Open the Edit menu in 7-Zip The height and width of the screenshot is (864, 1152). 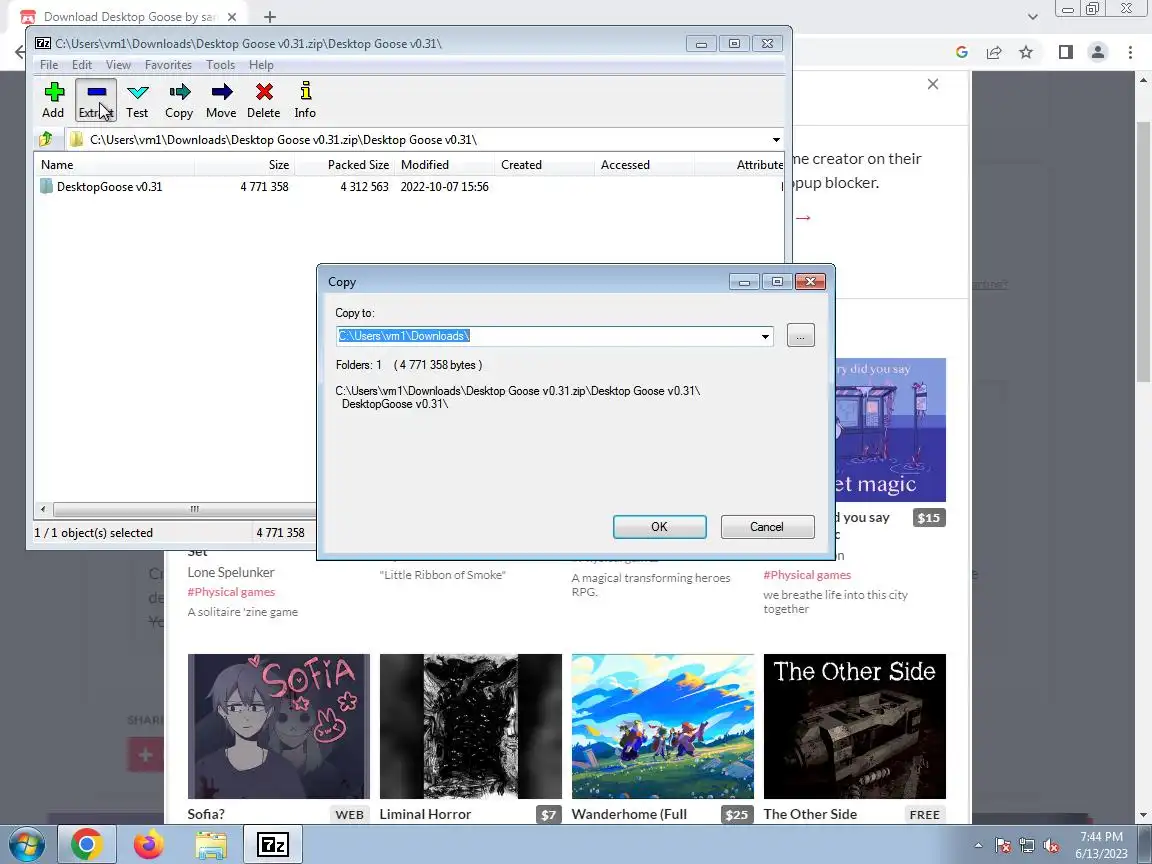[x=82, y=65]
